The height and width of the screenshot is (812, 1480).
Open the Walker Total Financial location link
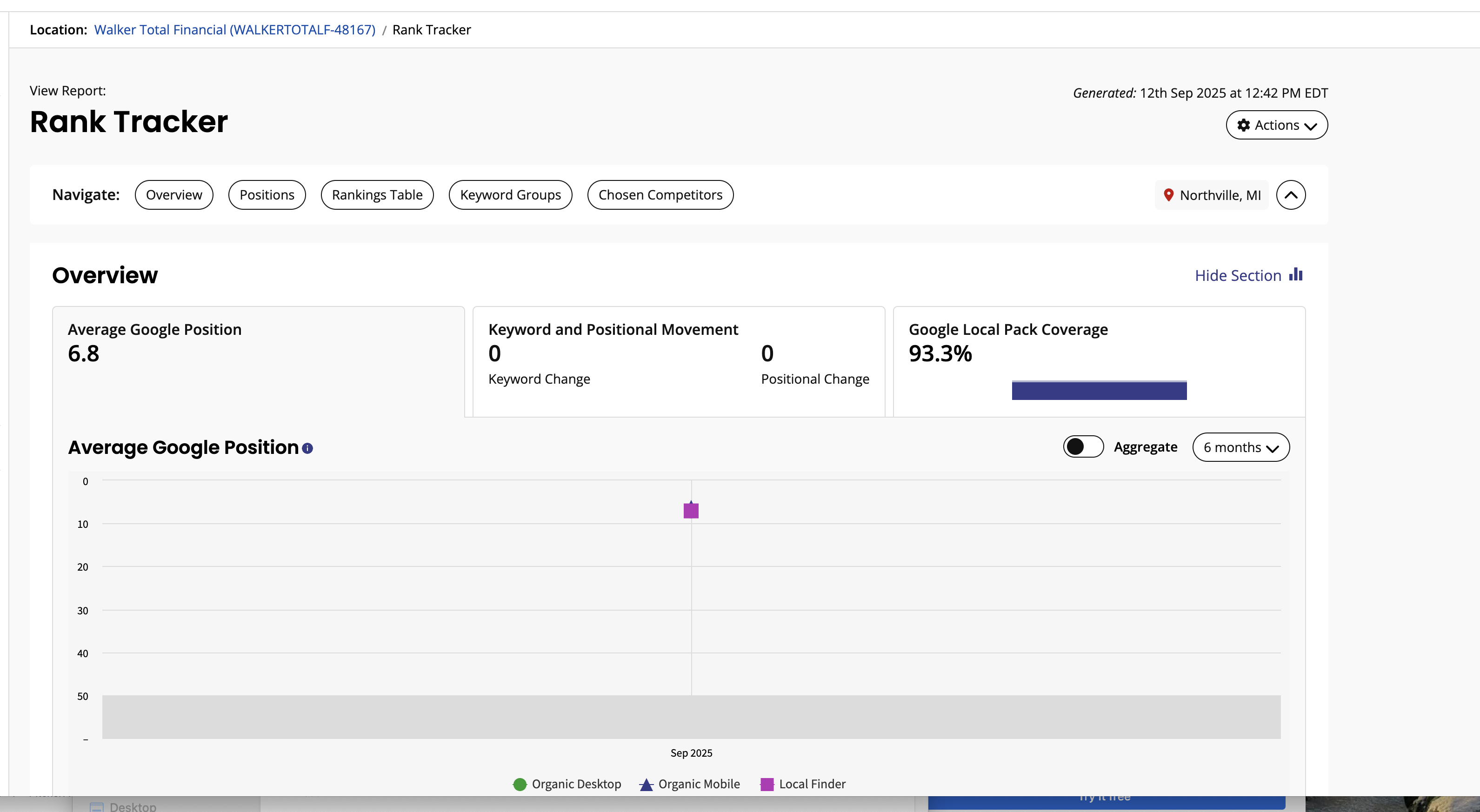(x=234, y=30)
